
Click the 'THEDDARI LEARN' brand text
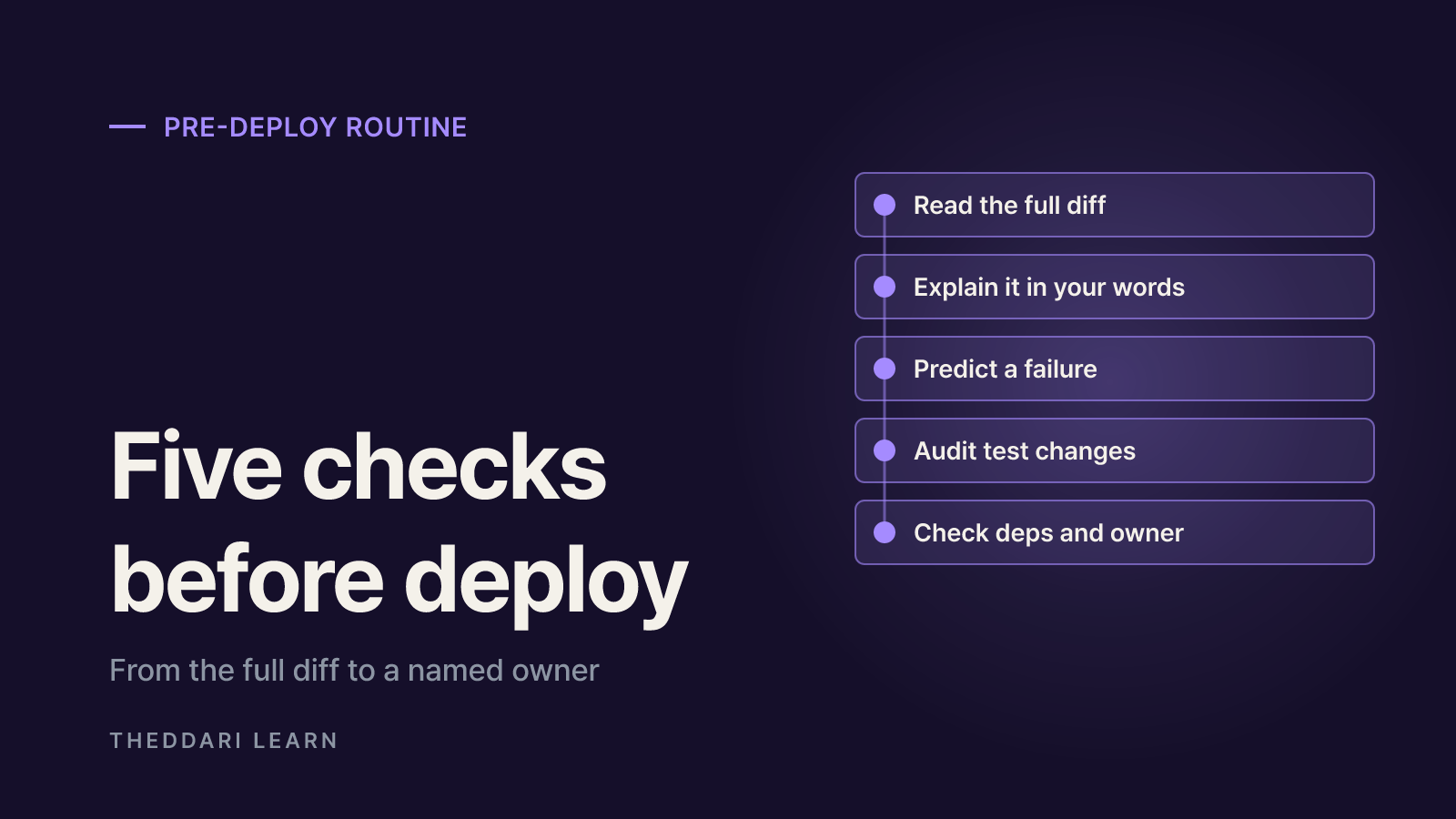(224, 741)
